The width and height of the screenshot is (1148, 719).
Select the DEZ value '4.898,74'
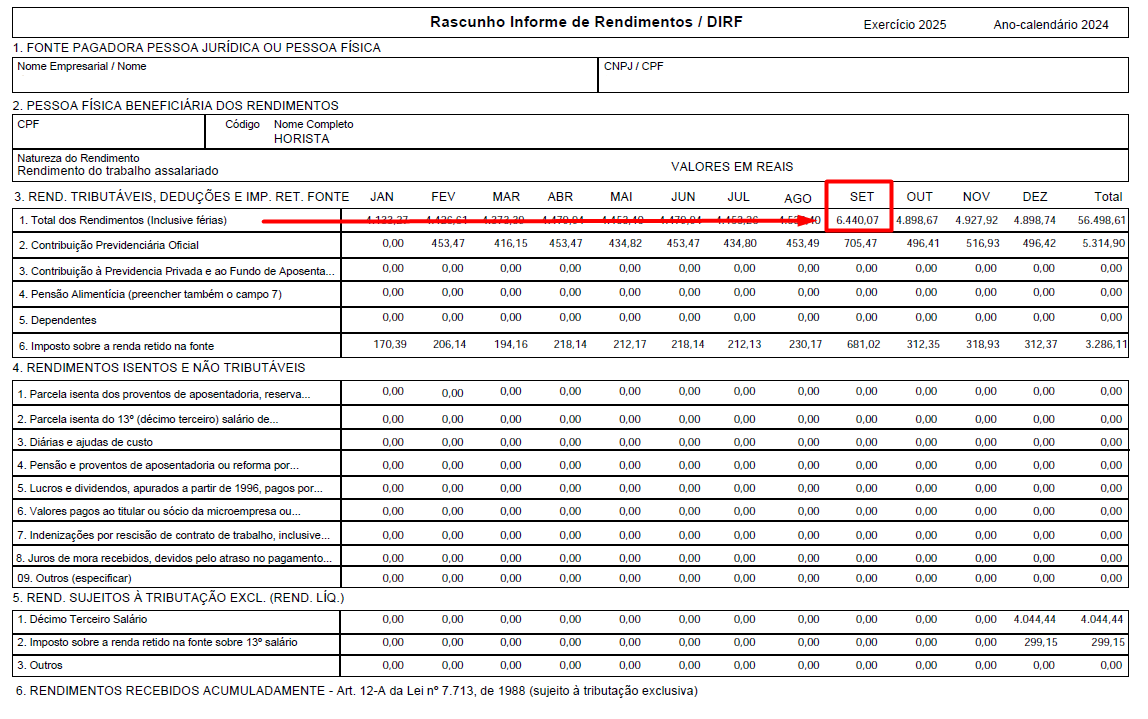point(1035,220)
